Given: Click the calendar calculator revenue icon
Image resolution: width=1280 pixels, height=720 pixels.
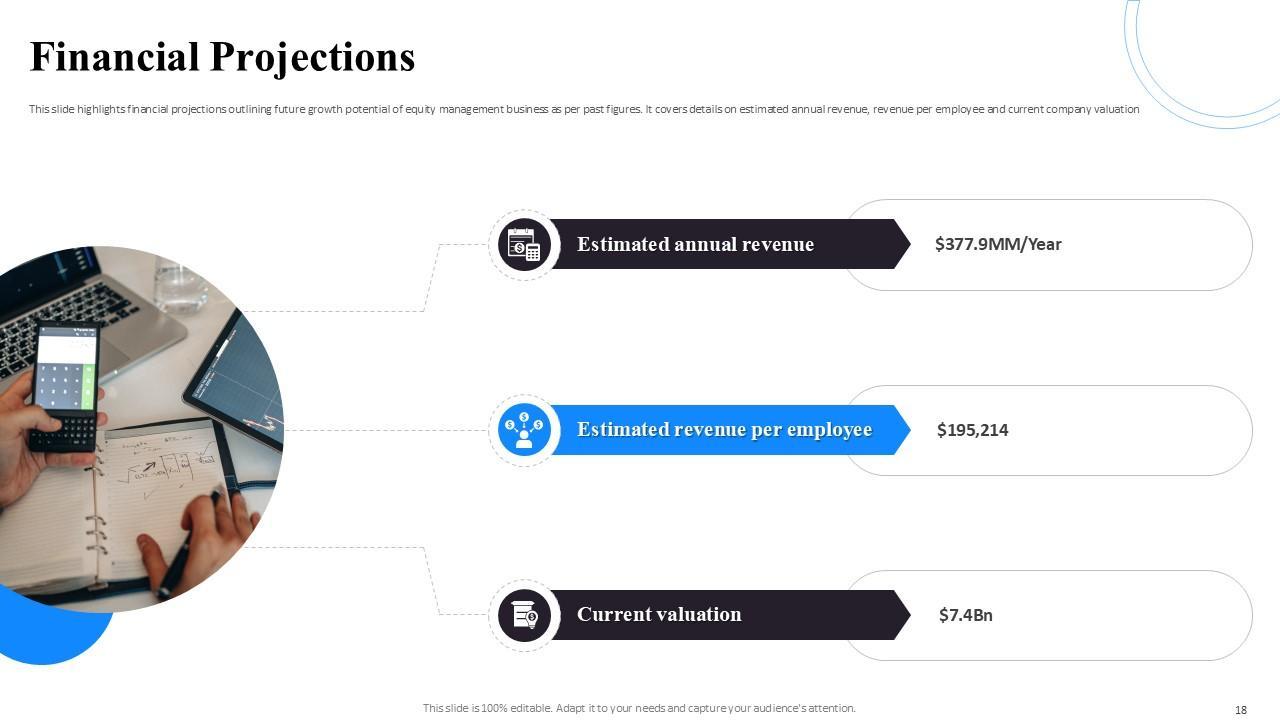Looking at the screenshot, I should pos(524,244).
